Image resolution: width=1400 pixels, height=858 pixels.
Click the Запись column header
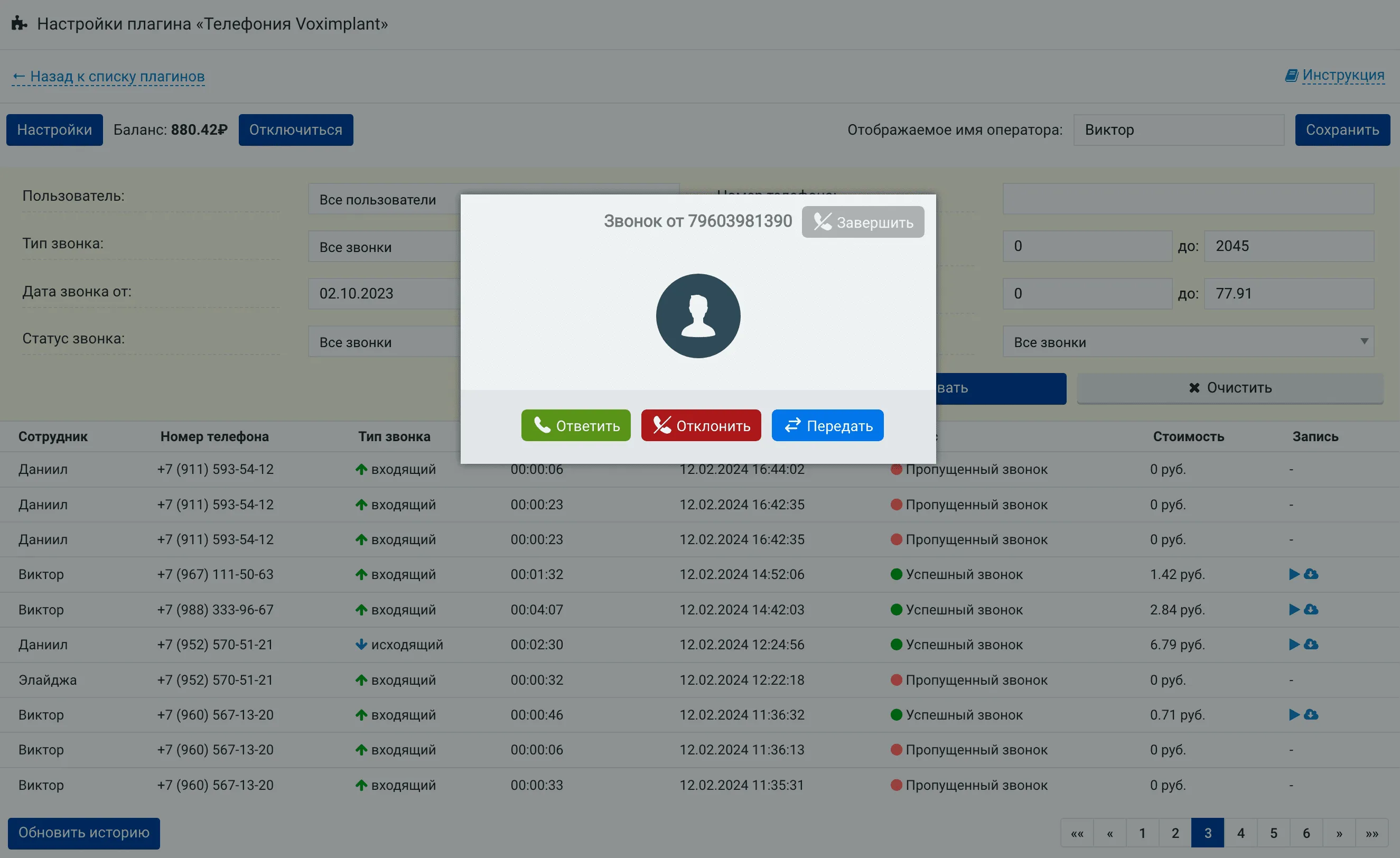[1315, 436]
